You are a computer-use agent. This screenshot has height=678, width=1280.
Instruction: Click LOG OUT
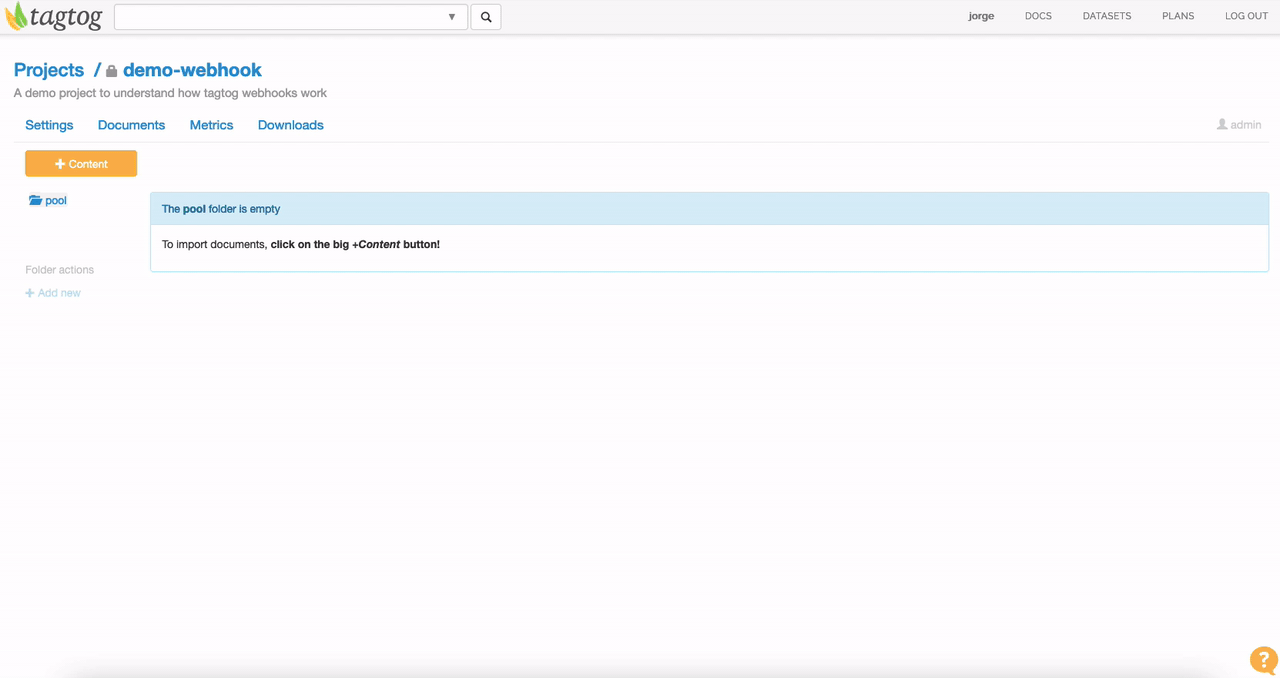coord(1246,16)
